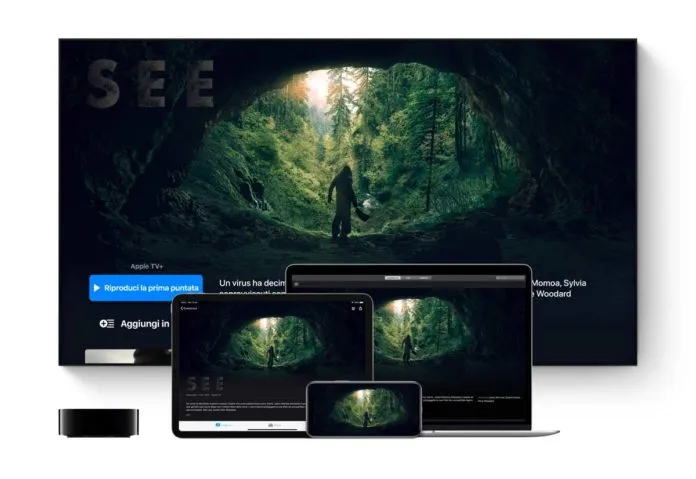Tap the share icon on the iPad

[360, 309]
